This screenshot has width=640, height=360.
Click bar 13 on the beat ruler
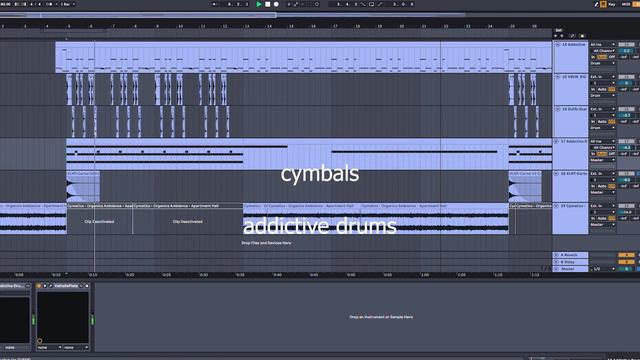[x=247, y=26]
